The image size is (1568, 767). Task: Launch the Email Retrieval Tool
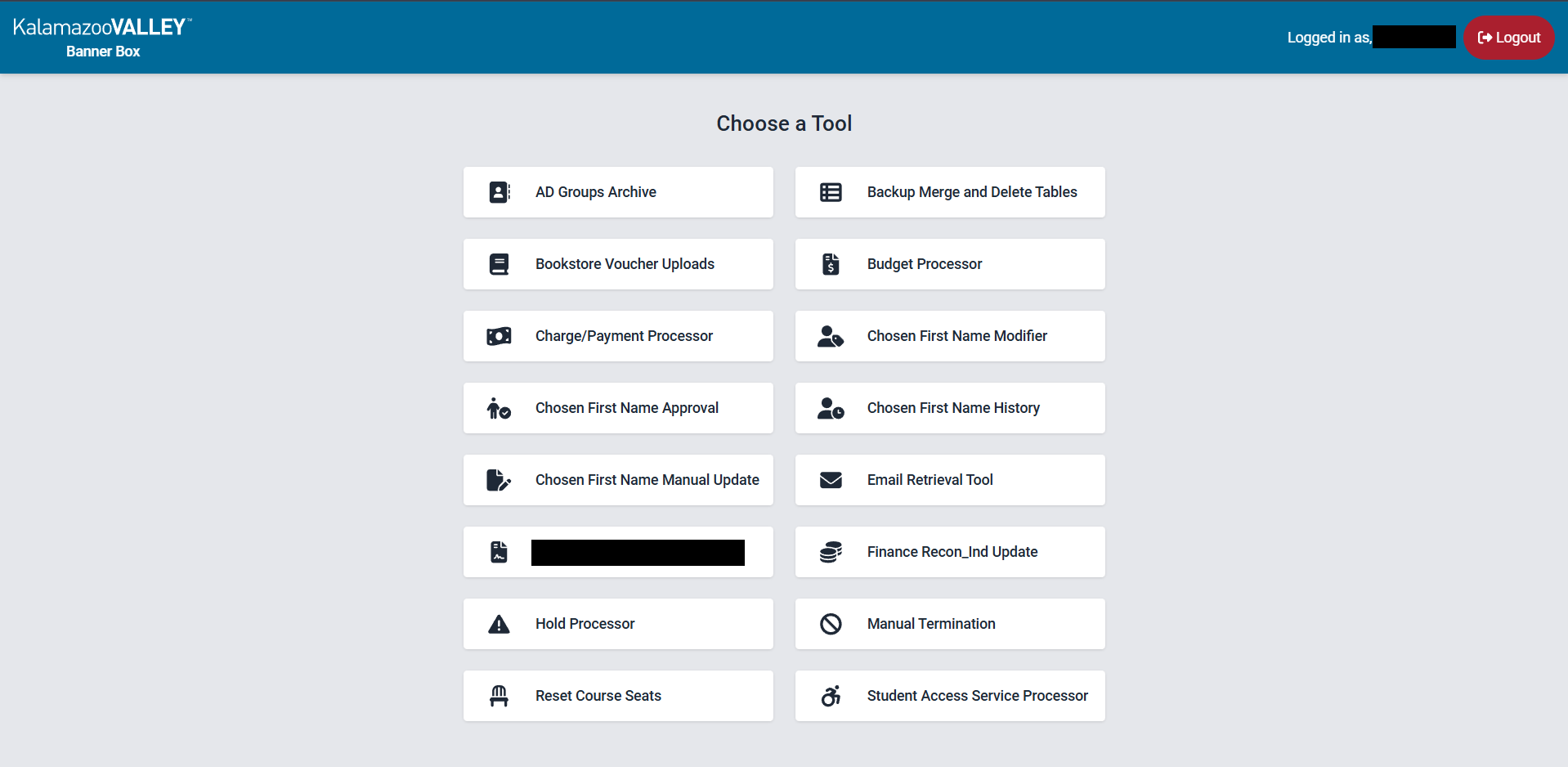coord(950,480)
